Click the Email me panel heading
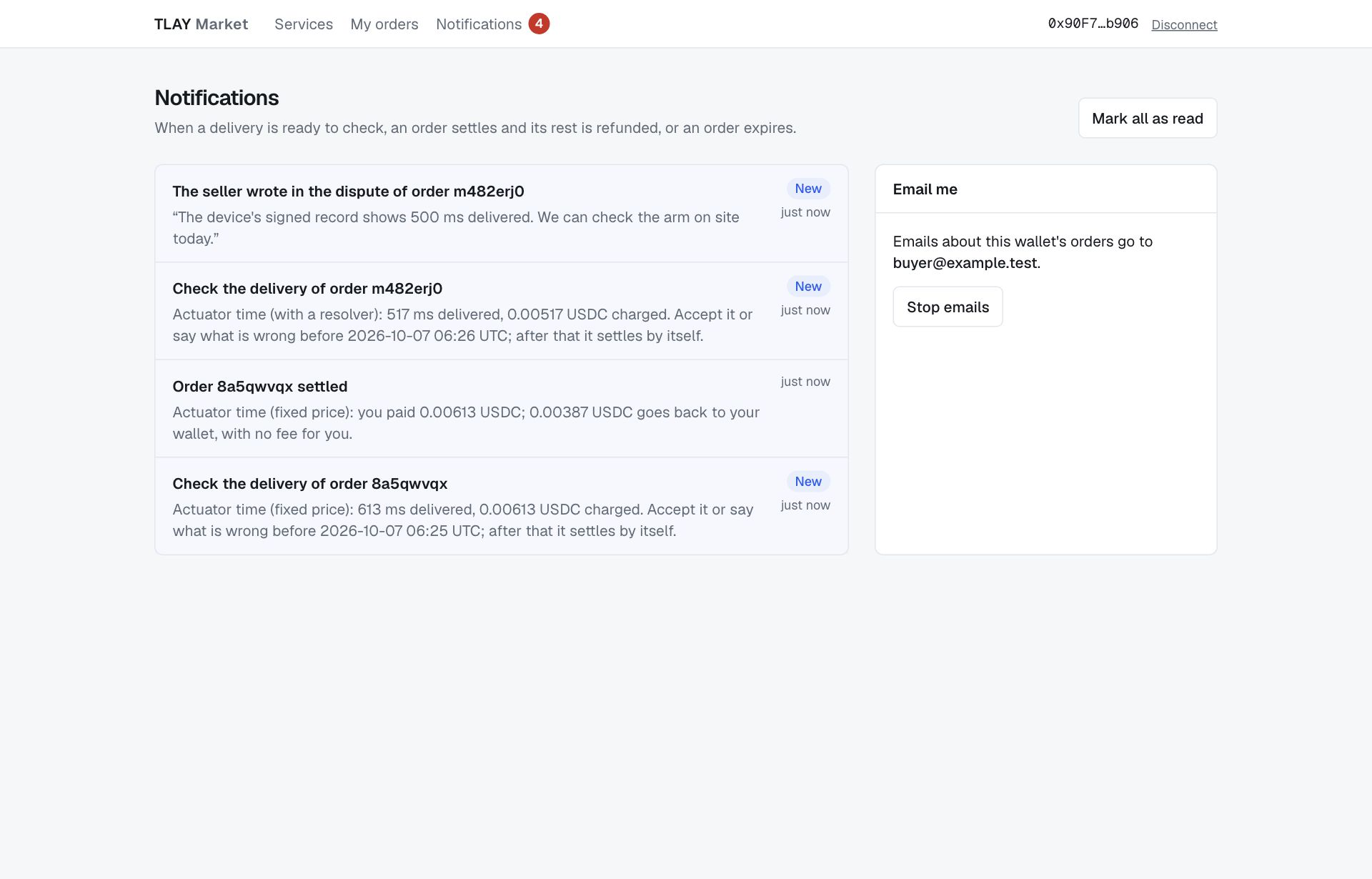 pos(925,189)
